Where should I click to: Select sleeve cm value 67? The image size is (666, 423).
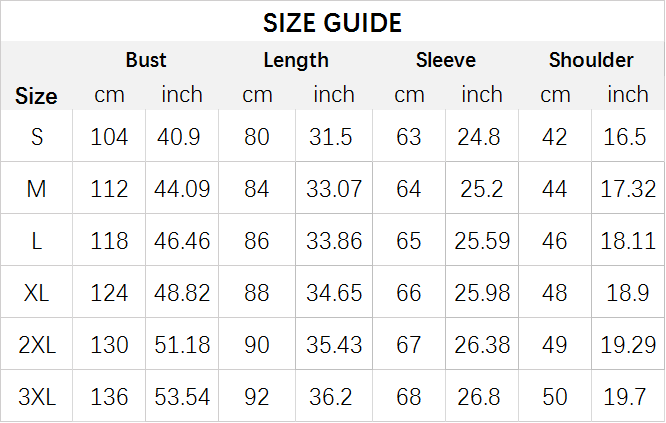click(409, 345)
